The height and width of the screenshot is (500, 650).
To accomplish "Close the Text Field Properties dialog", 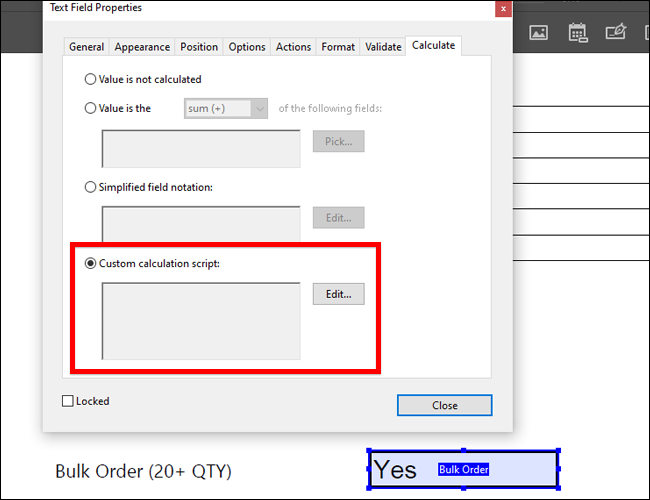I will pos(503,9).
